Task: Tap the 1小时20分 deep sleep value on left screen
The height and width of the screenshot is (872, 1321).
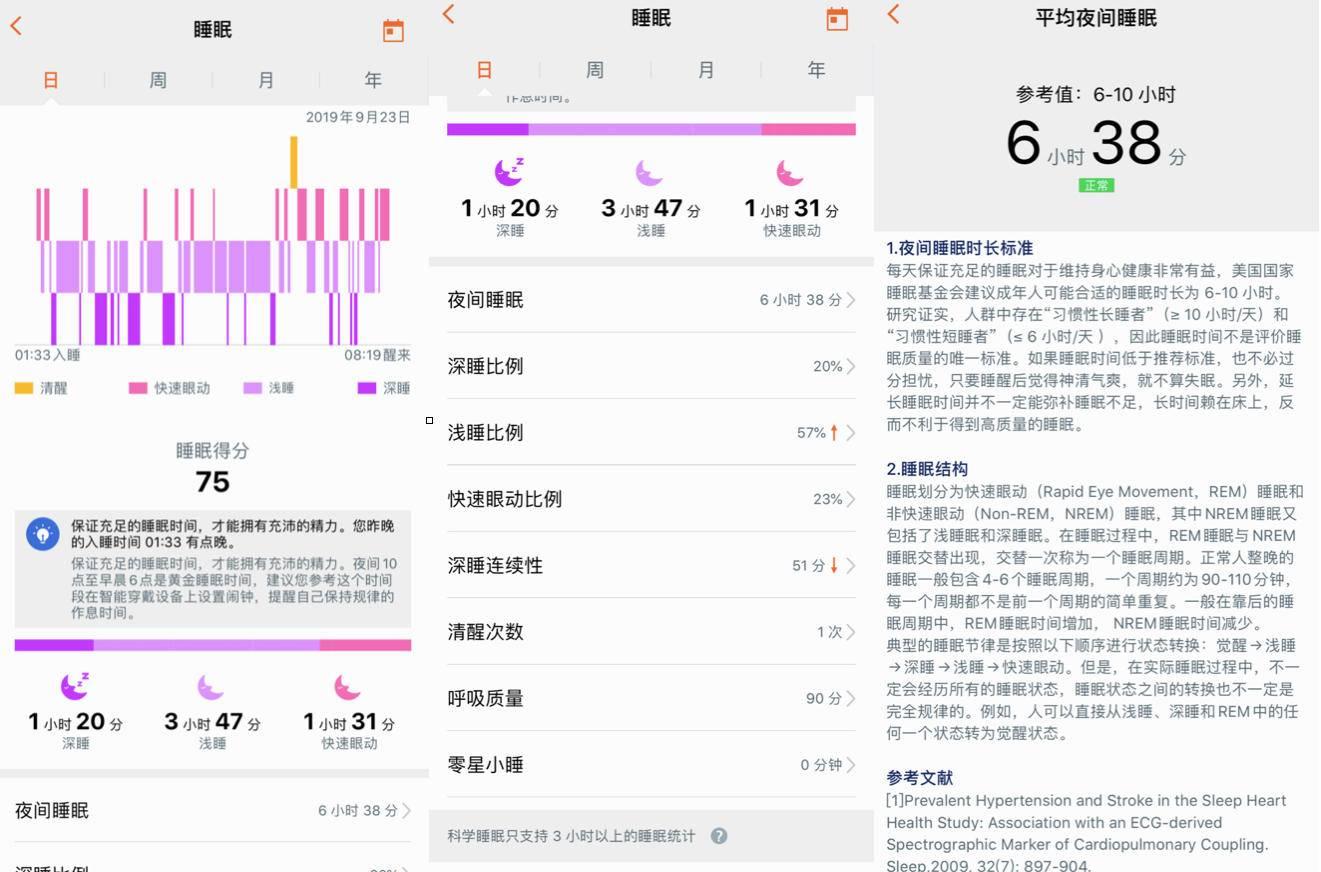Action: (x=75, y=722)
